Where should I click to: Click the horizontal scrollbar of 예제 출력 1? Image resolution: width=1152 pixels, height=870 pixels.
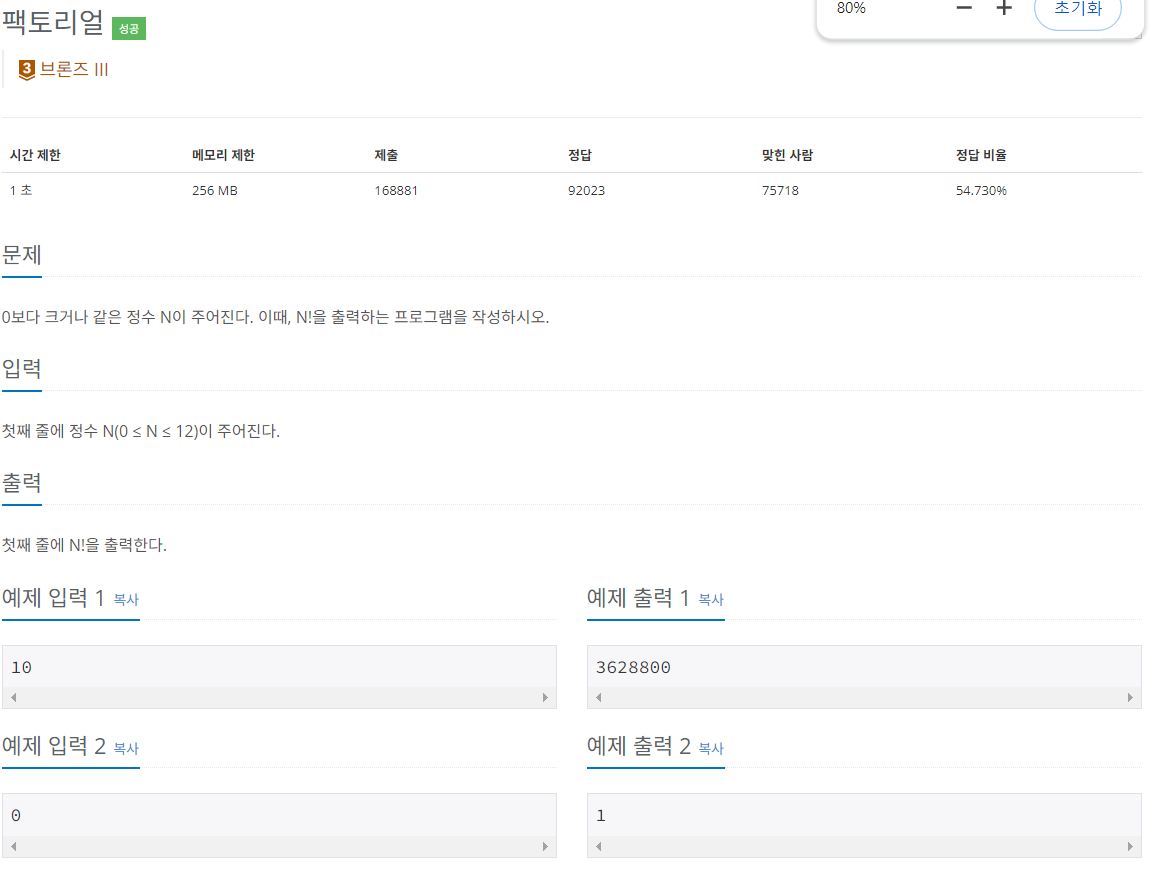pos(865,697)
